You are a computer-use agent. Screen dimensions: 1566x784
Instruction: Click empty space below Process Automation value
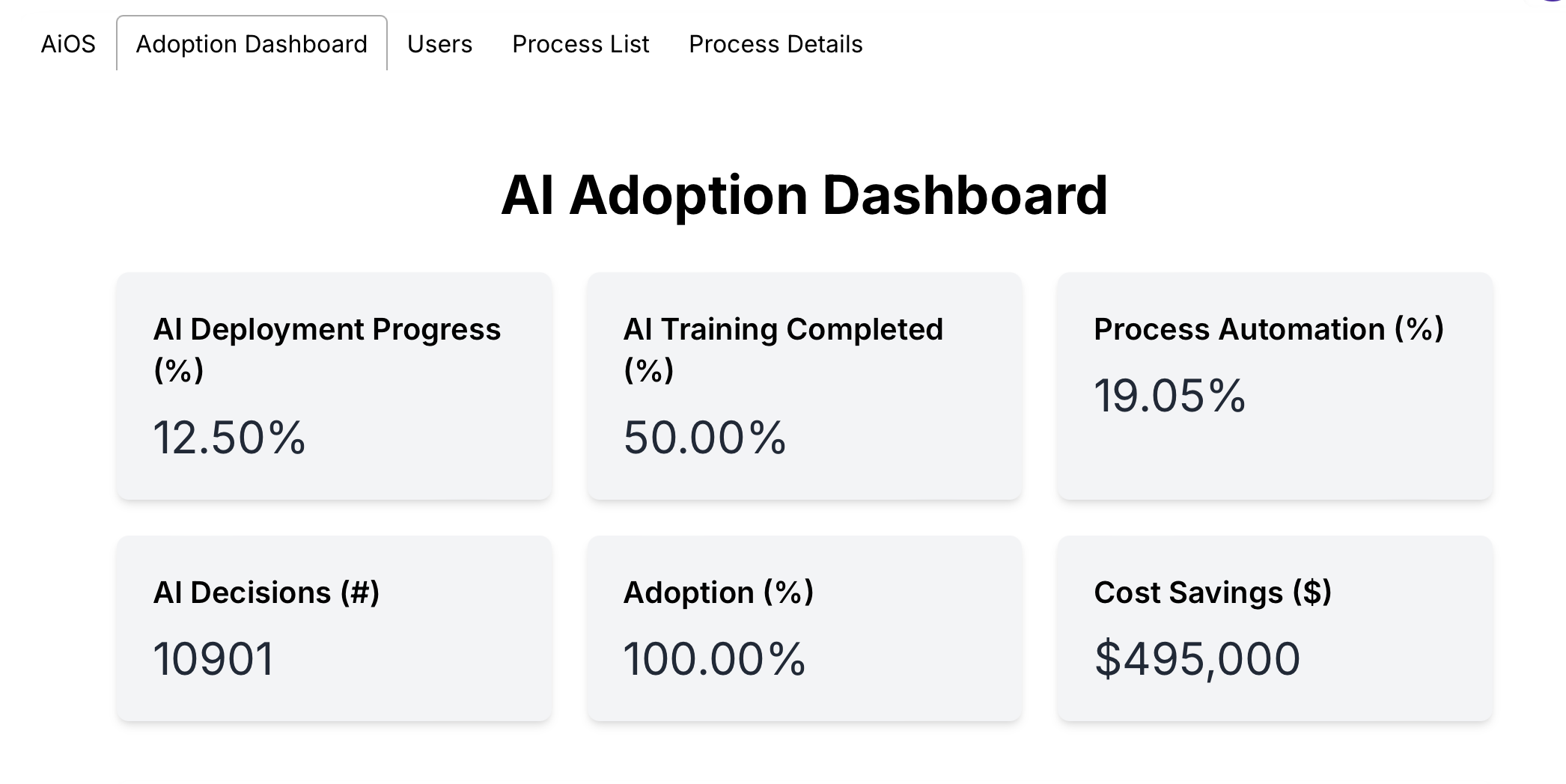point(1274,460)
